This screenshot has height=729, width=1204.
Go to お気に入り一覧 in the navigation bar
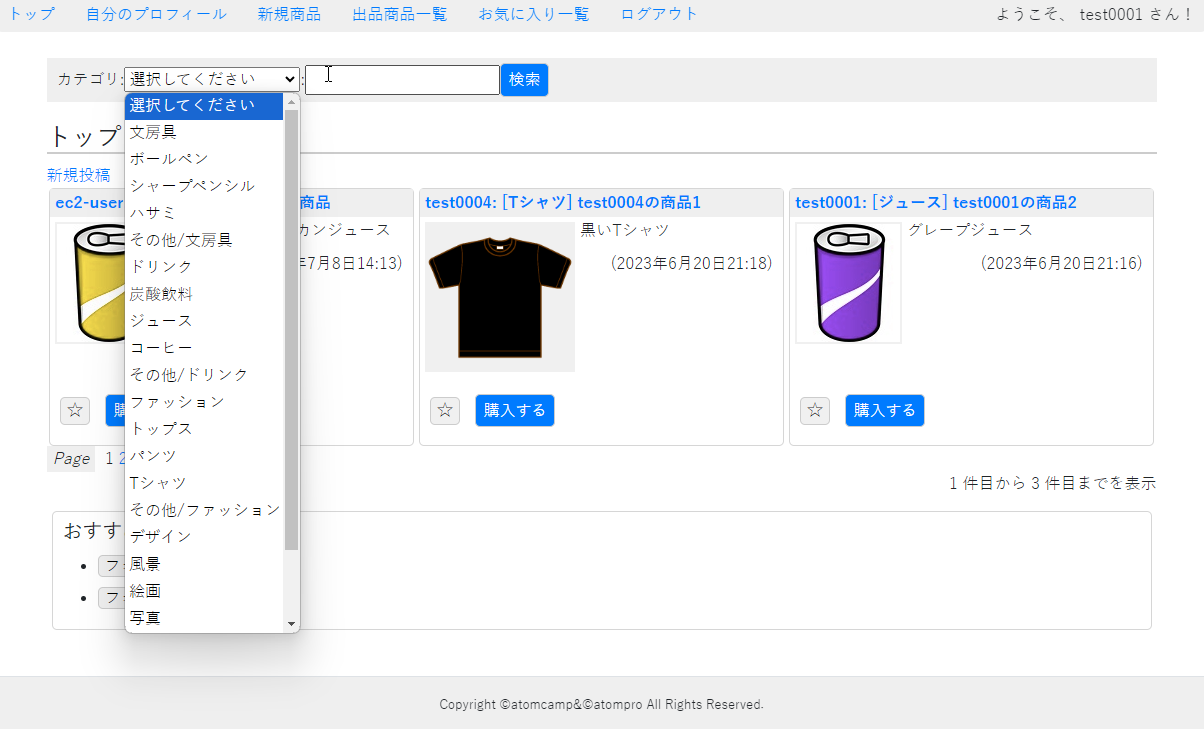click(534, 14)
